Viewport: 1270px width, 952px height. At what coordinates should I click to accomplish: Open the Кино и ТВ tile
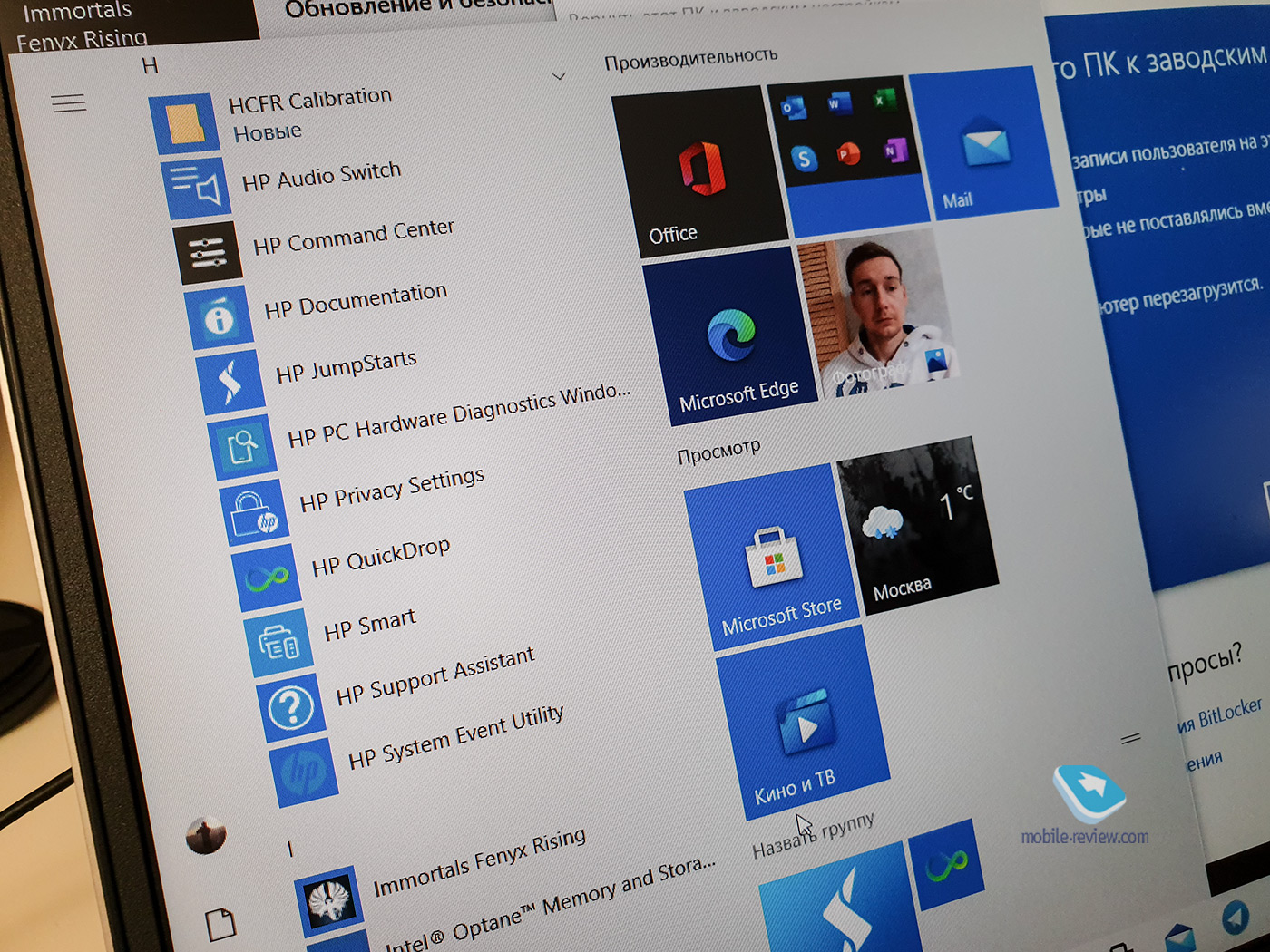803,722
